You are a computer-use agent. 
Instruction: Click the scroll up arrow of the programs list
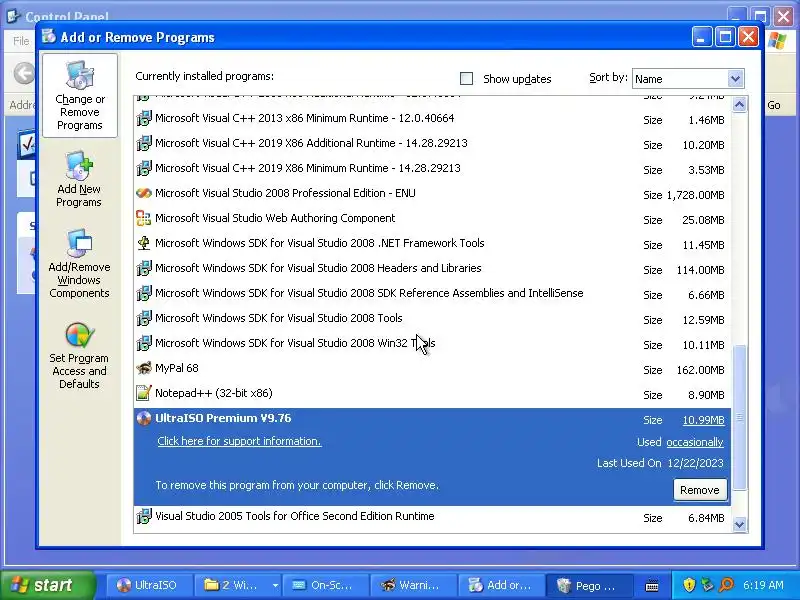click(739, 105)
